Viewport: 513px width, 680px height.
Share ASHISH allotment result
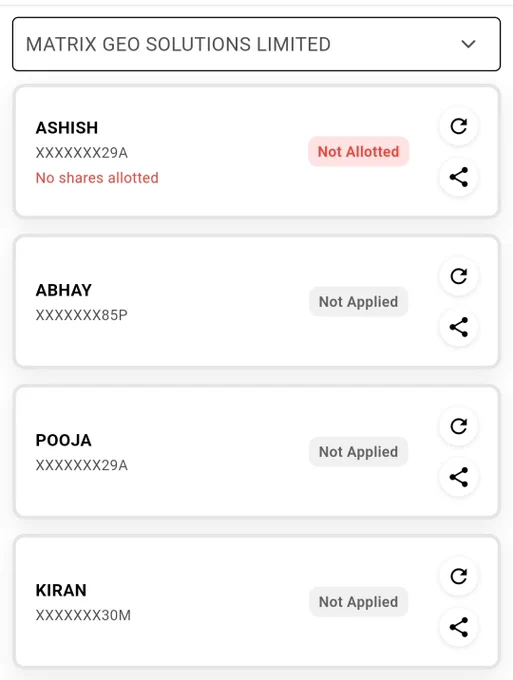458,177
